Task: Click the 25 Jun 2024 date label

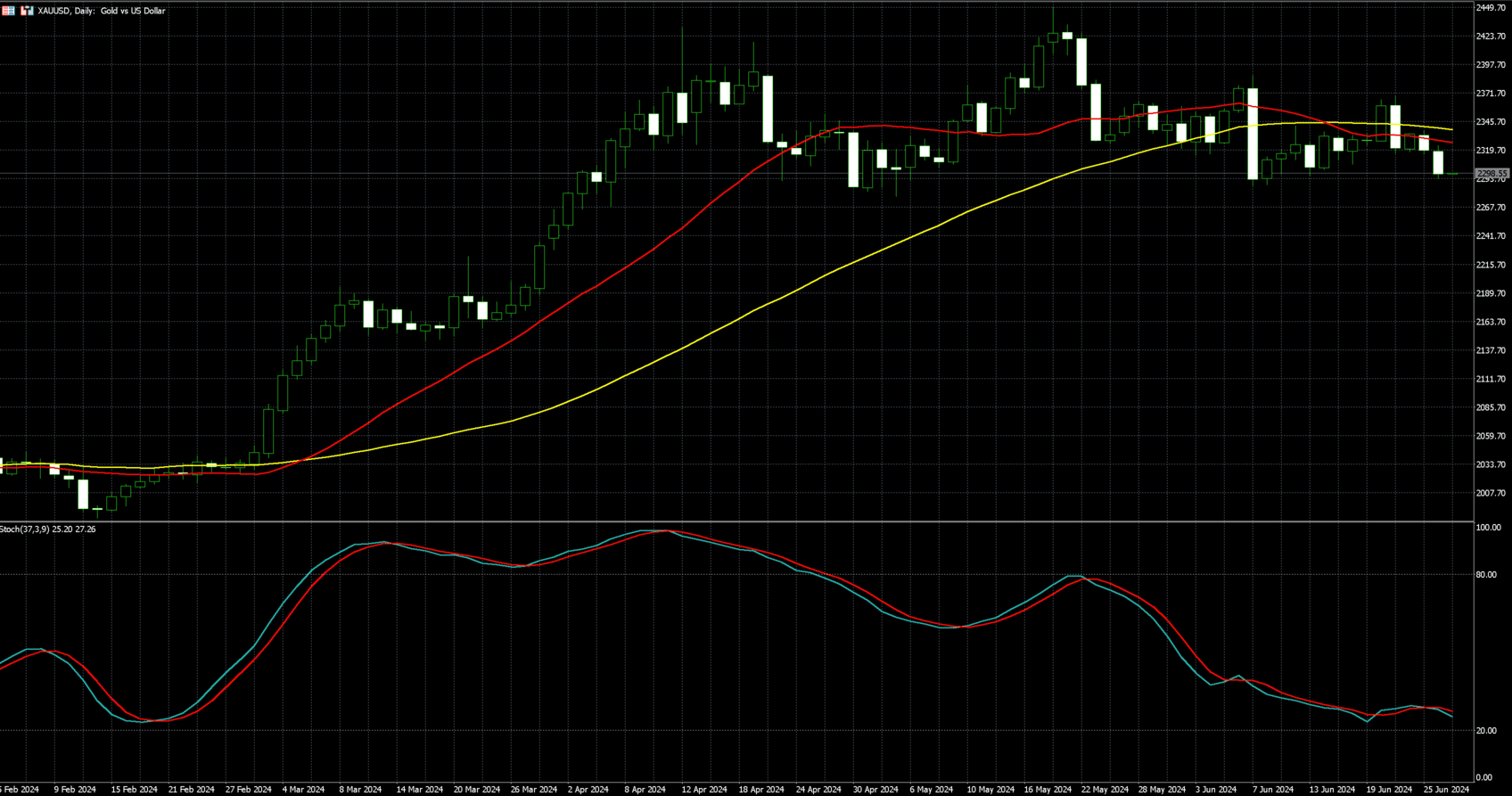Action: pos(1446,790)
